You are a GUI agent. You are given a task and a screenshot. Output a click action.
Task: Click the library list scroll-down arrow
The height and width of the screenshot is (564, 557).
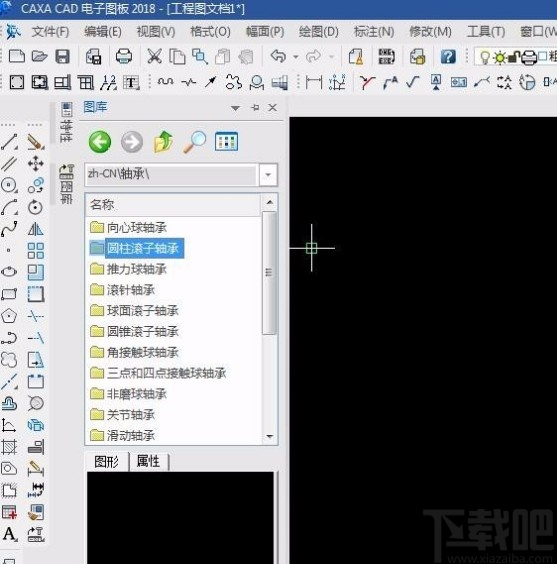[x=269, y=436]
